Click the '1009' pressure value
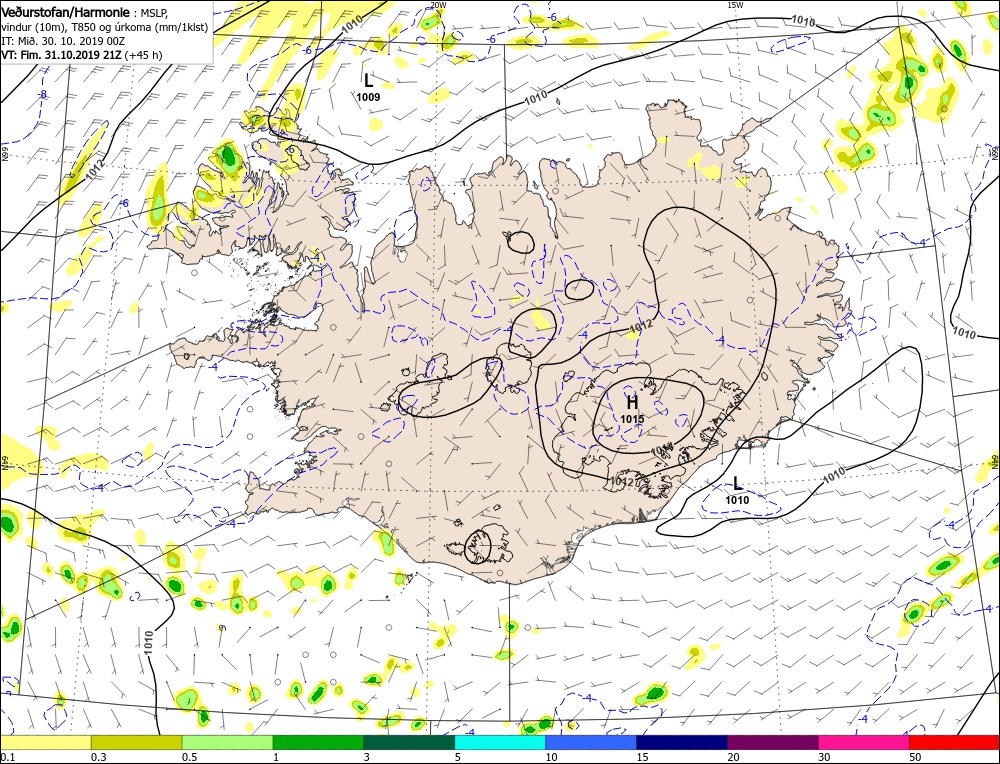The width and height of the screenshot is (1000, 764). click(x=368, y=98)
